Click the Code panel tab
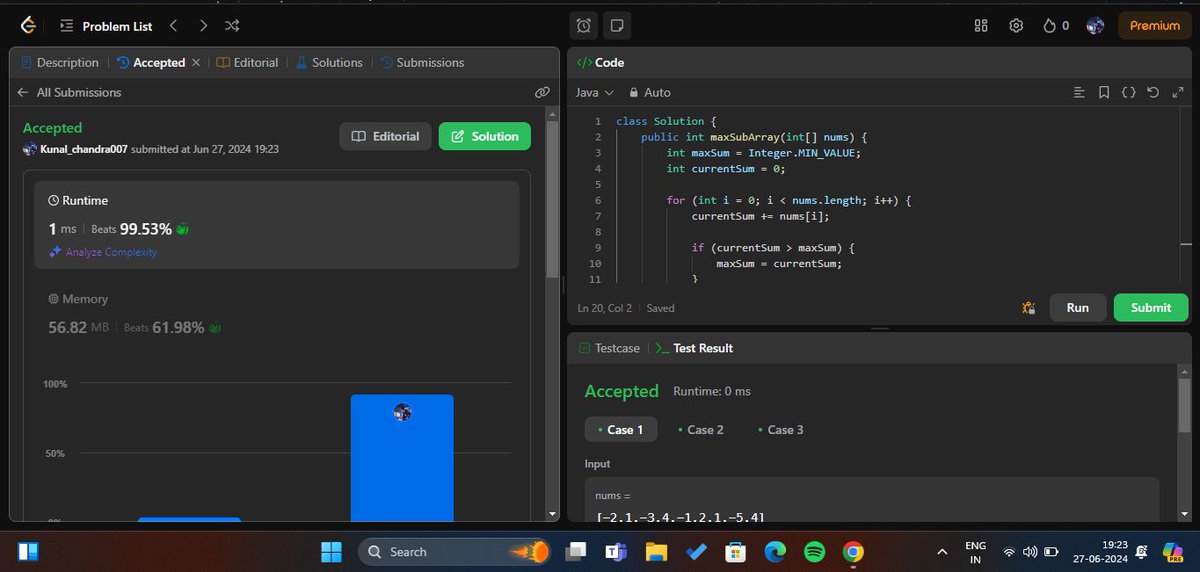This screenshot has width=1200, height=572. (x=600, y=62)
